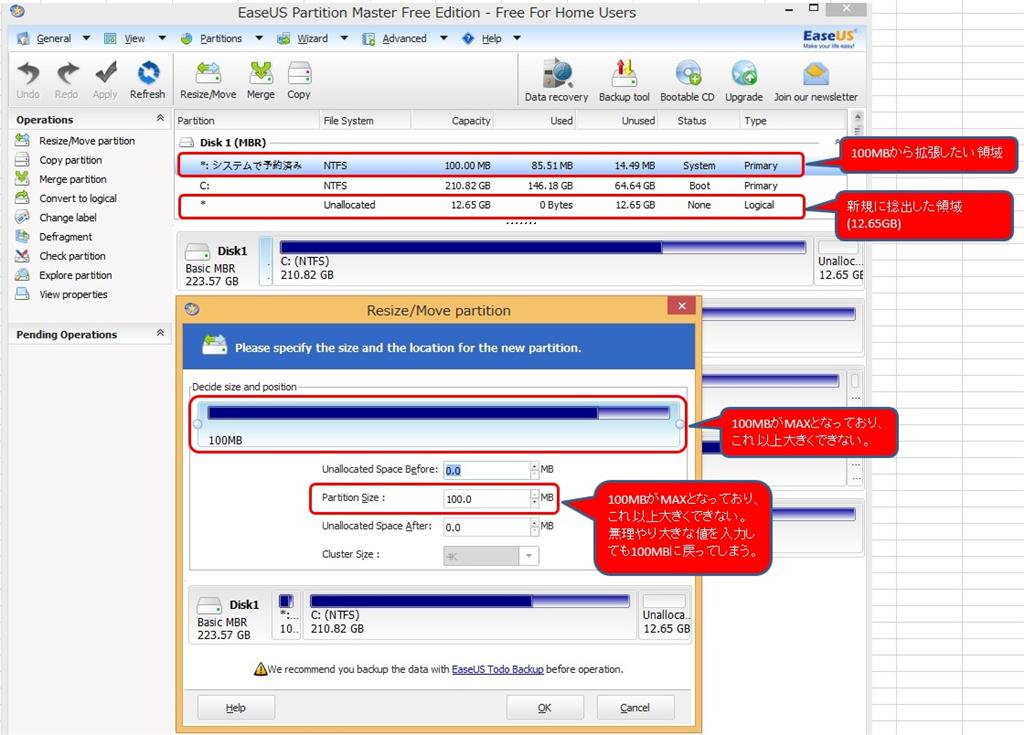
Task: Close the Resize/Move partition dialog
Action: [682, 306]
